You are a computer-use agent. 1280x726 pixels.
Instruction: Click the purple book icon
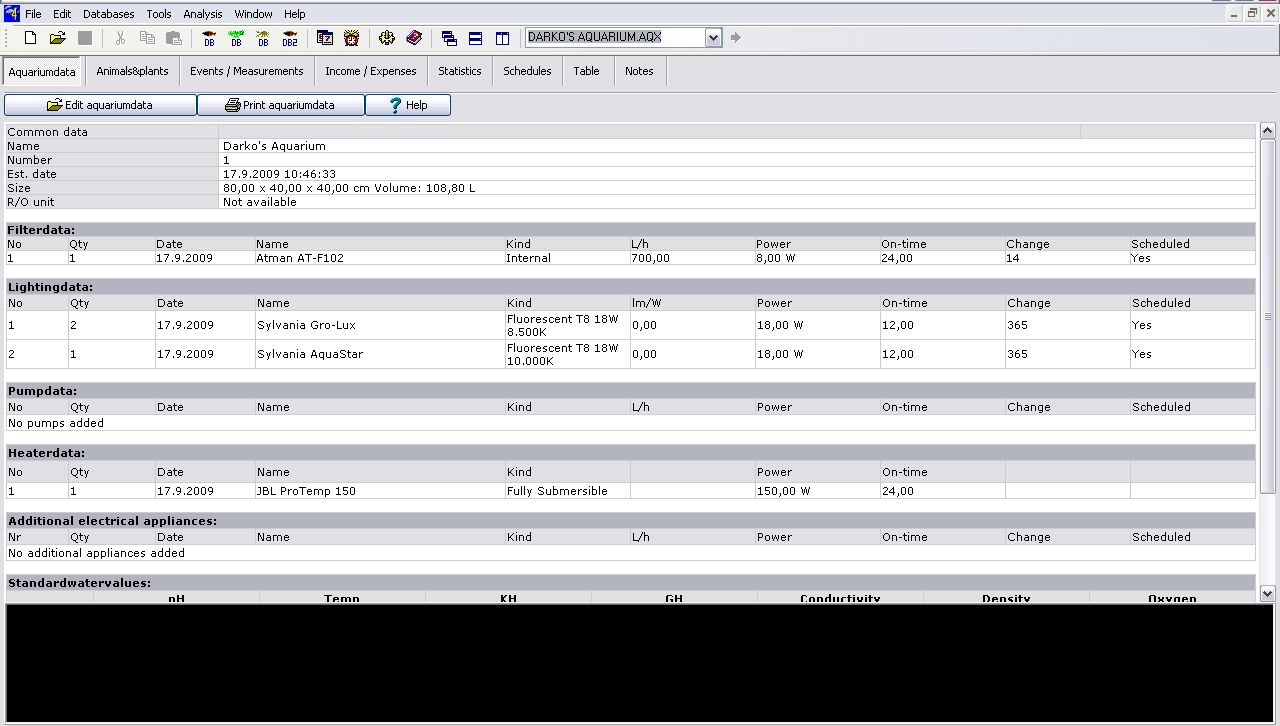coord(414,38)
